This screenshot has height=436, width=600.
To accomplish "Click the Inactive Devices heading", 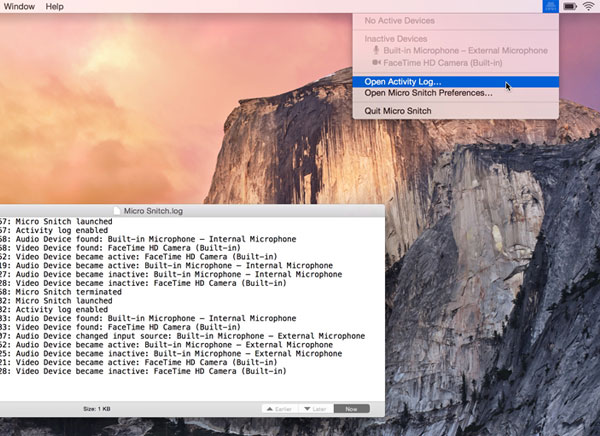I will (396, 39).
